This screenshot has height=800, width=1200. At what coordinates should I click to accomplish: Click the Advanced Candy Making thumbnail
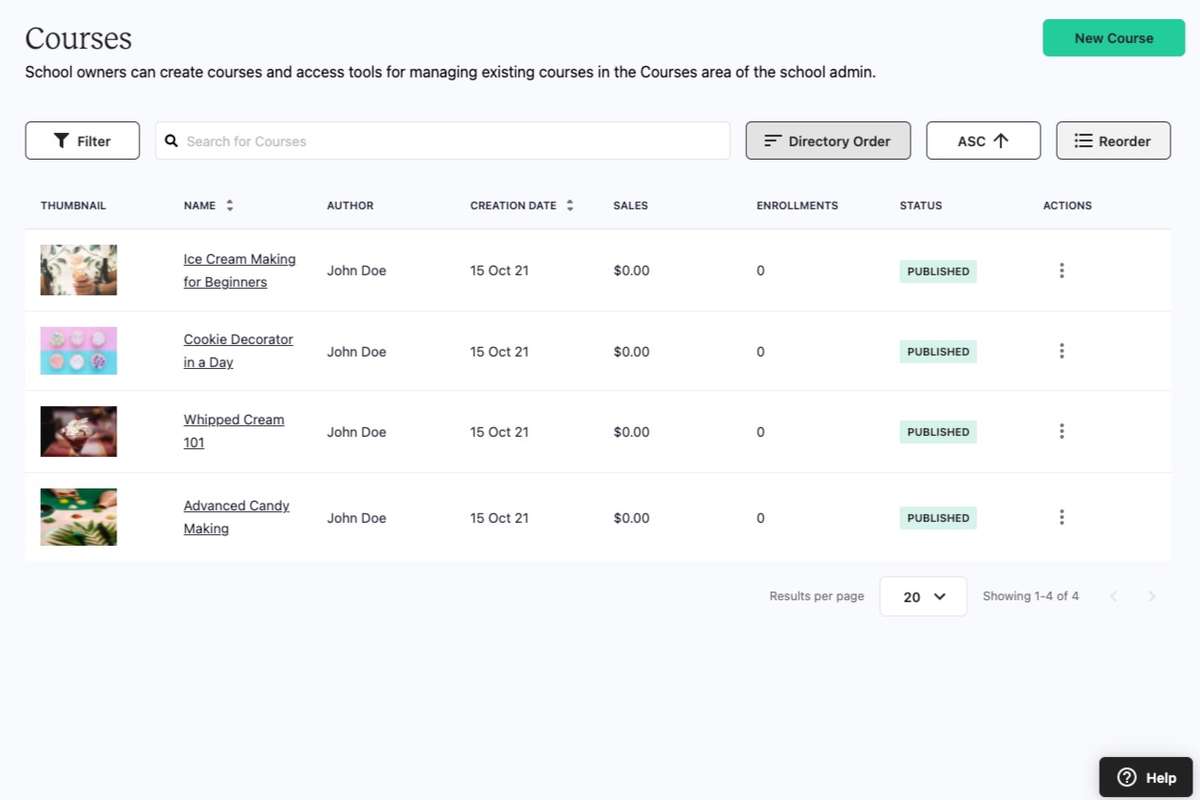point(78,517)
